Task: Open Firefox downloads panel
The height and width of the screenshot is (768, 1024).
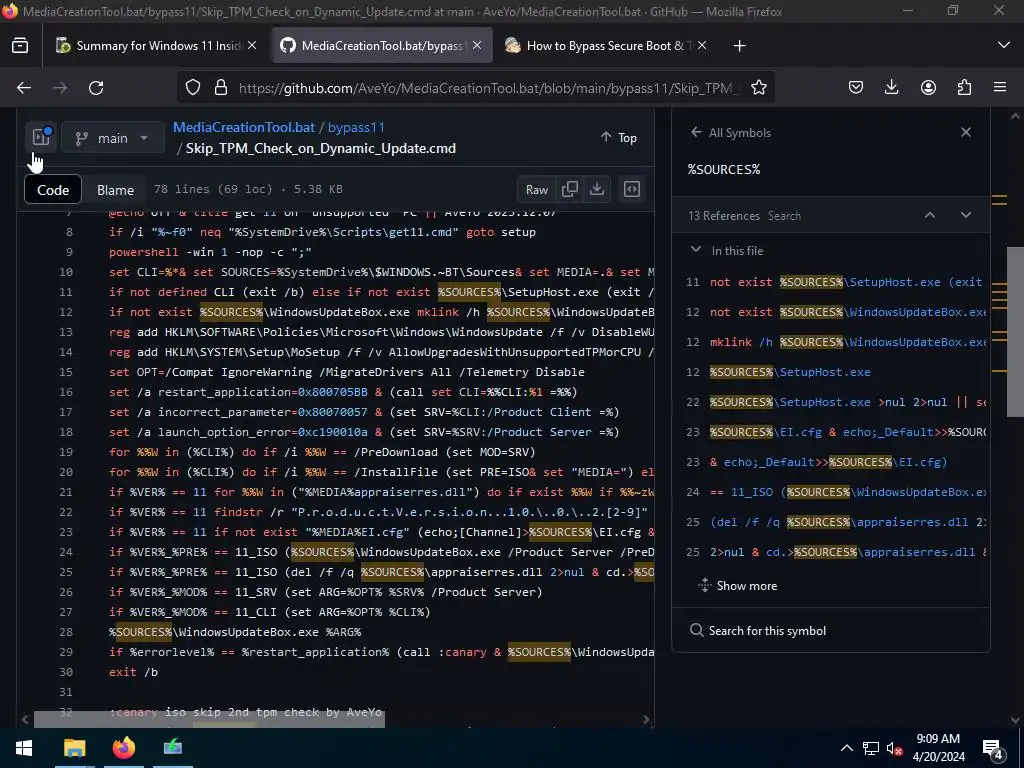Action: [891, 88]
